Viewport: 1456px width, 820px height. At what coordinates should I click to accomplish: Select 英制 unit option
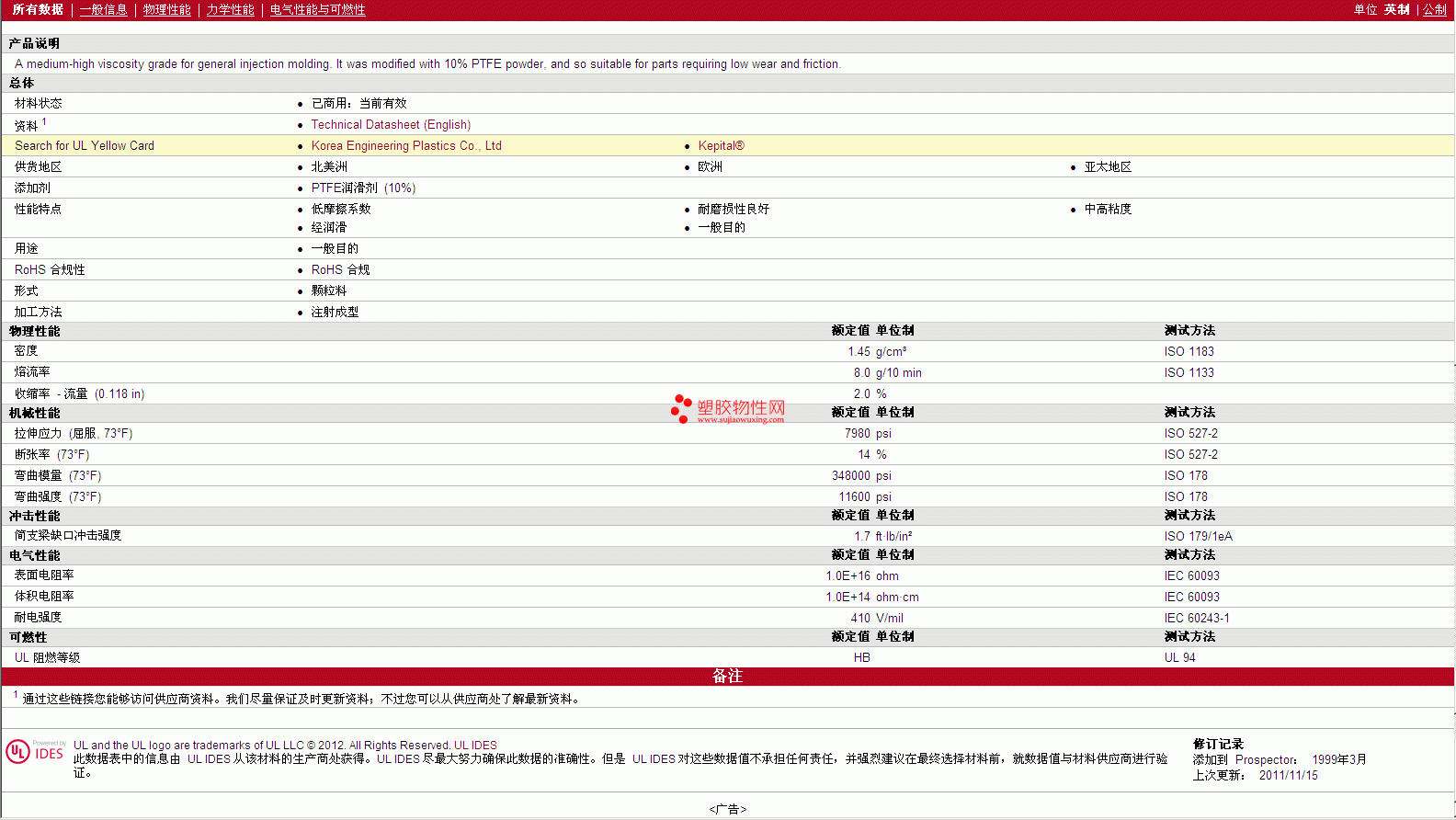tap(1397, 9)
